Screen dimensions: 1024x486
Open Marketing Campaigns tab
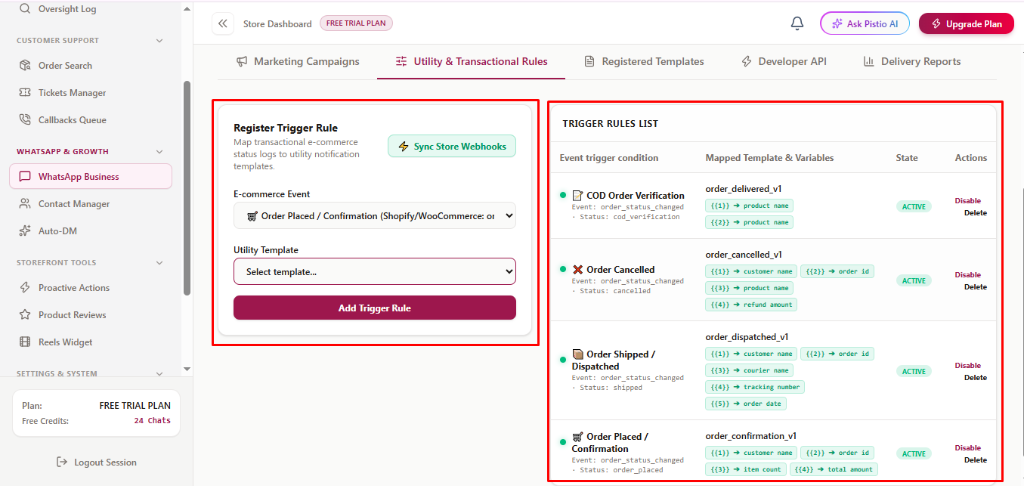point(298,61)
